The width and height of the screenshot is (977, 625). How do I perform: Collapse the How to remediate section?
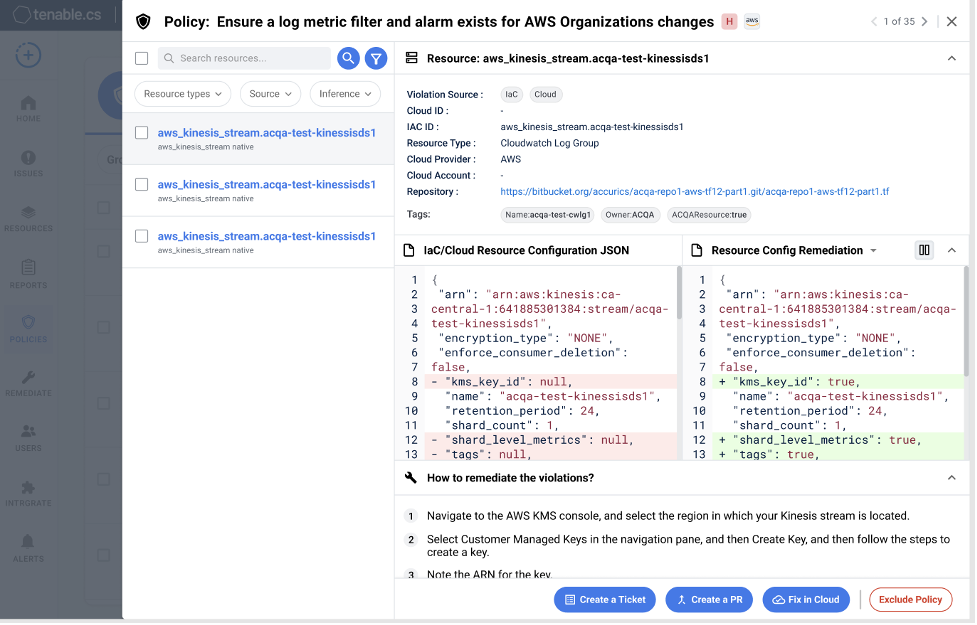tap(951, 478)
